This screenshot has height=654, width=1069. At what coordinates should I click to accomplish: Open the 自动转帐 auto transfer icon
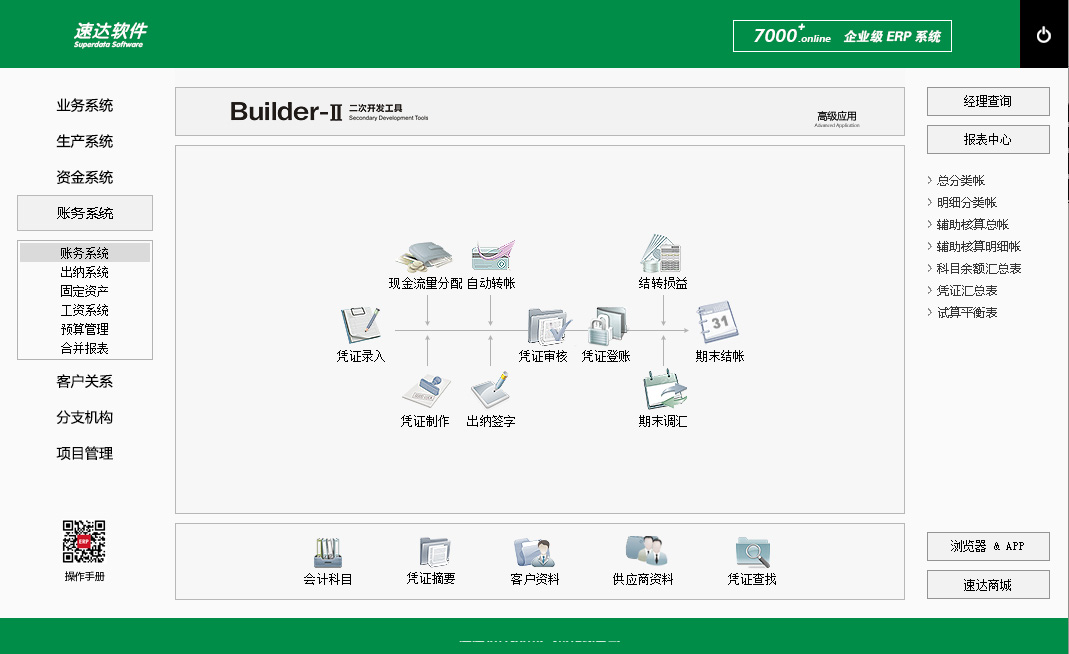pos(491,257)
